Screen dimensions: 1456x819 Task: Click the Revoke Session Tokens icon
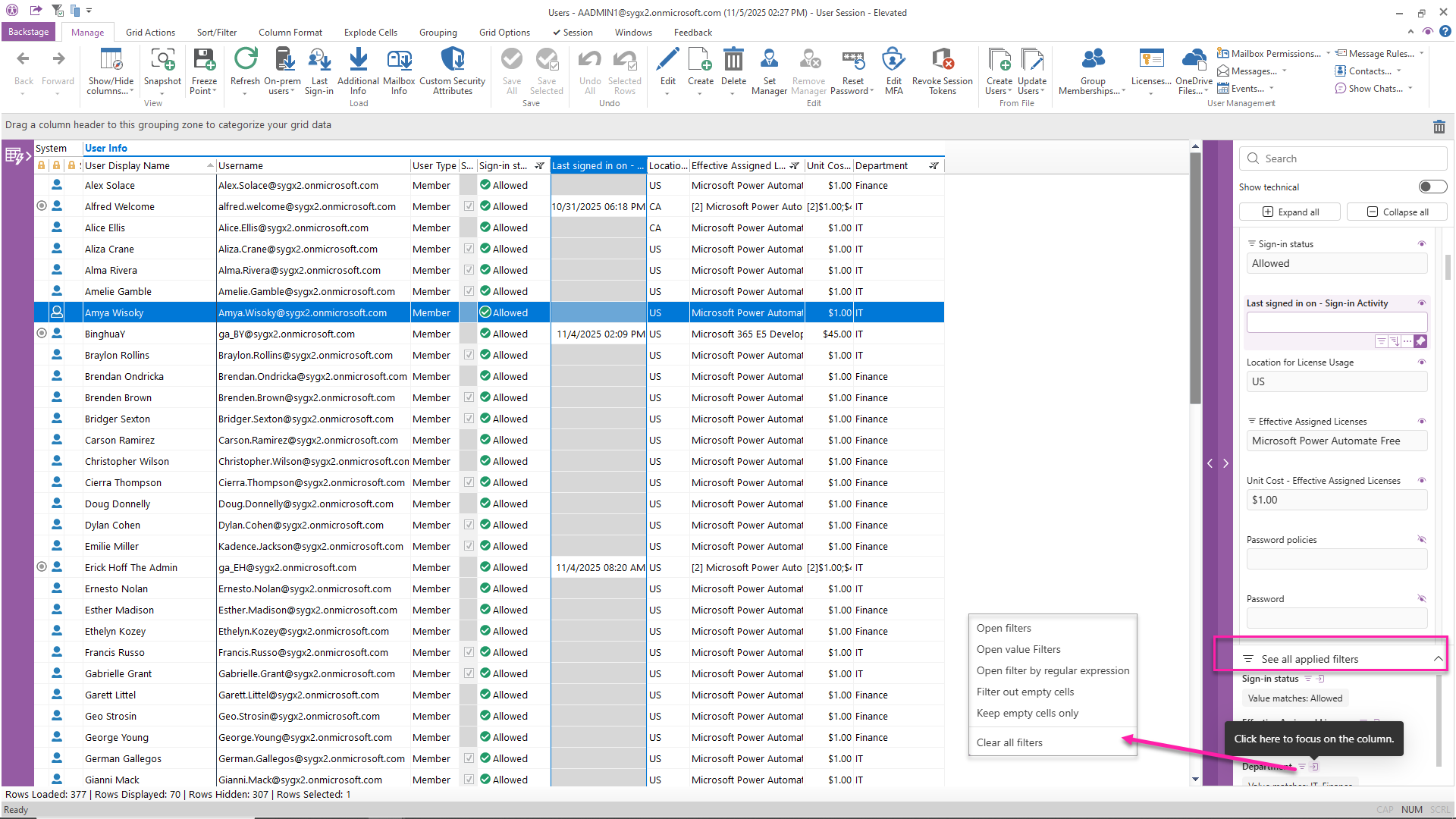coord(942,59)
